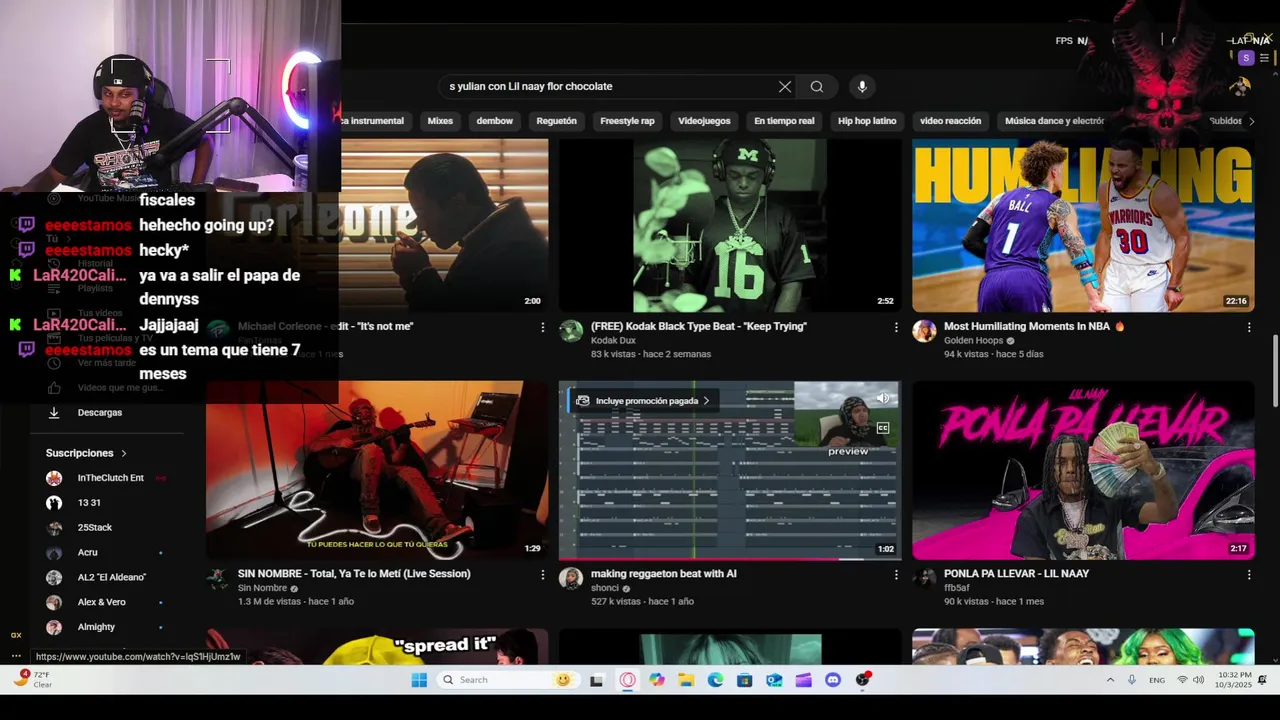The width and height of the screenshot is (1280, 720).
Task: Open Kodak Dux channel avatar
Action: [x=571, y=331]
